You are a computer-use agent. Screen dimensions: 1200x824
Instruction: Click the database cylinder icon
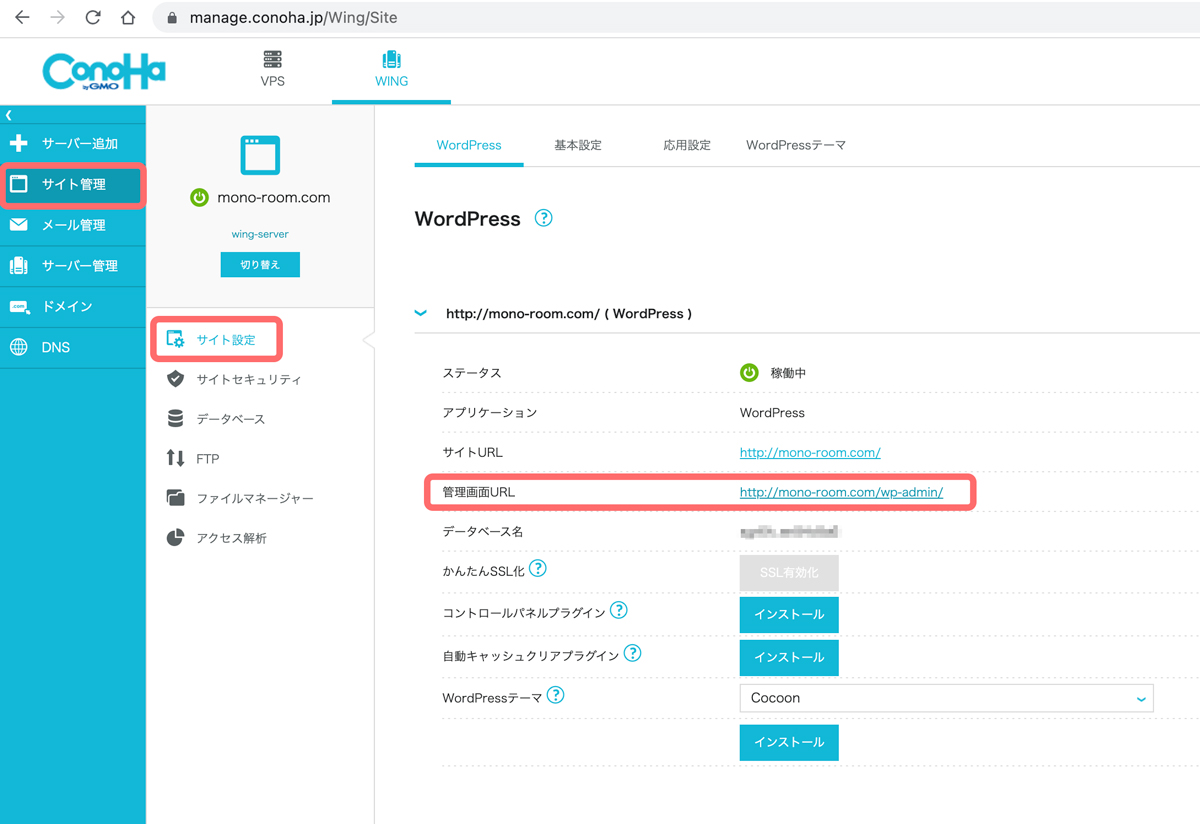[175, 419]
